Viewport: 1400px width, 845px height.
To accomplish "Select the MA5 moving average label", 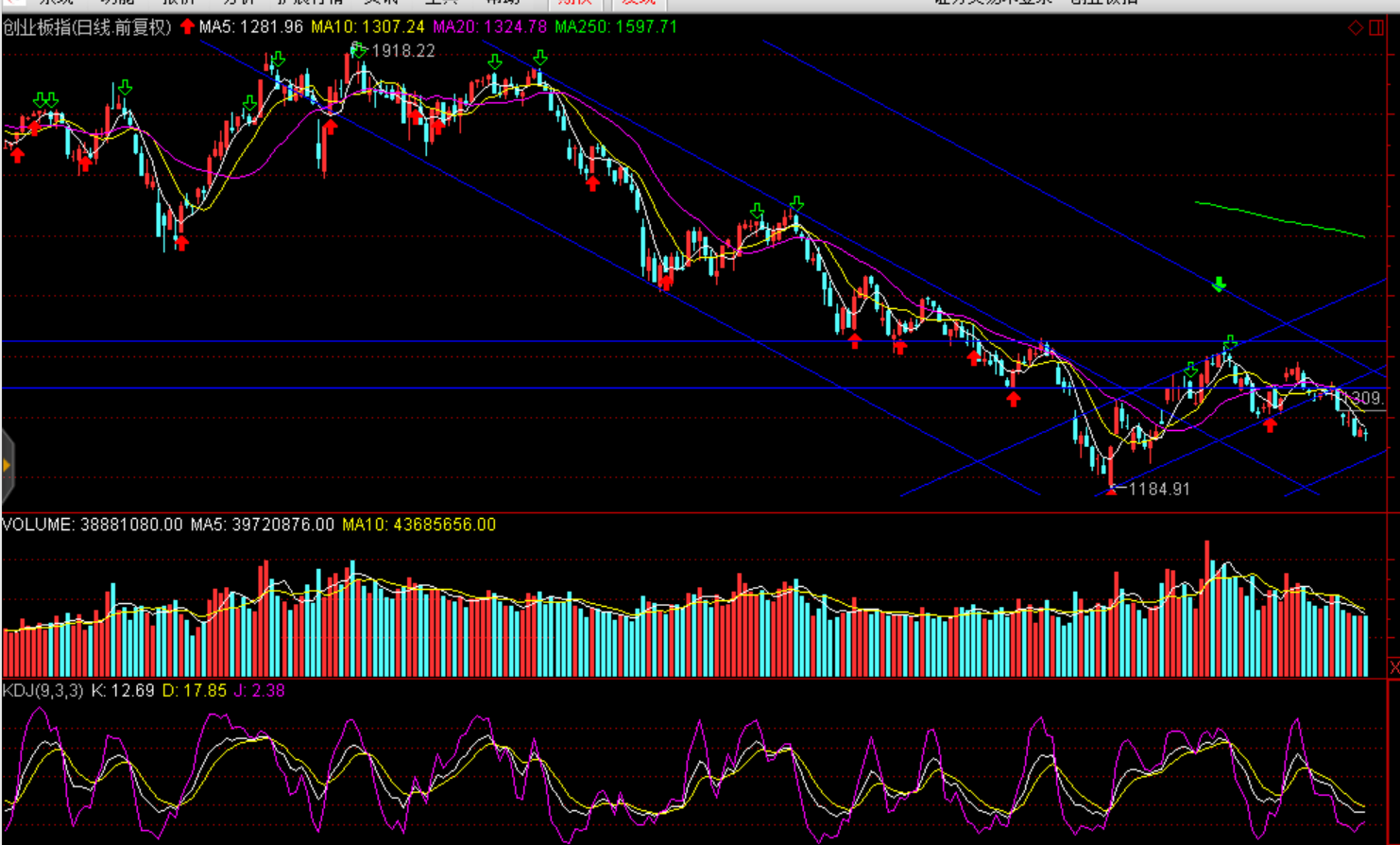I will click(251, 27).
